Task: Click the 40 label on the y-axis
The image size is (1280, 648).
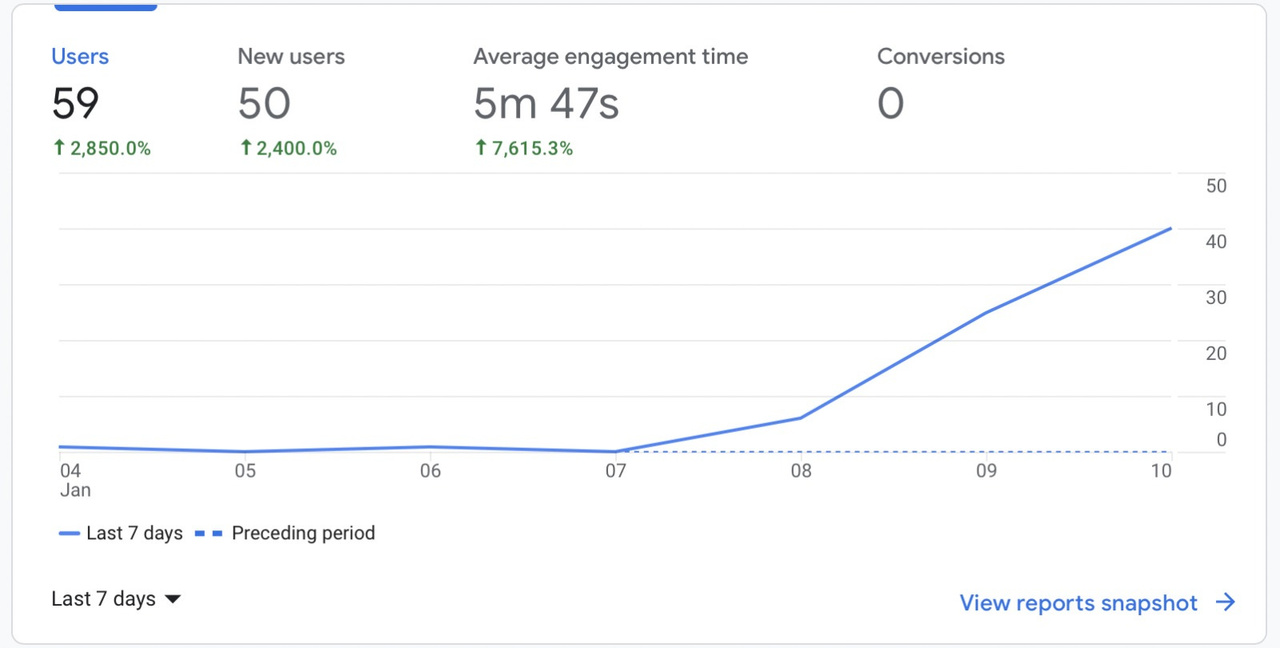Action: click(x=1217, y=242)
